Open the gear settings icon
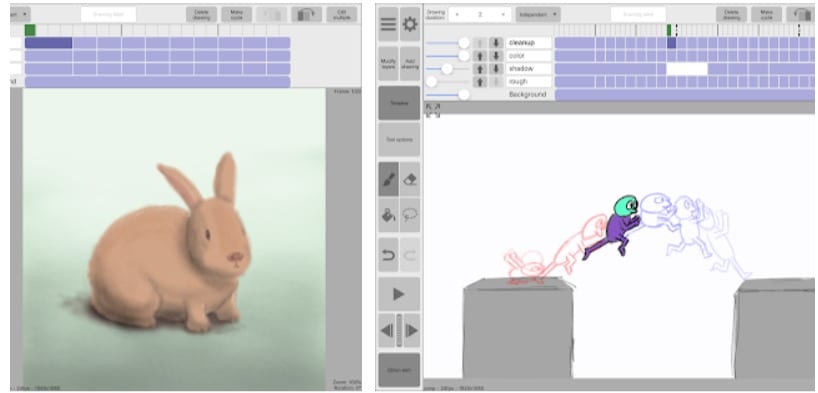The image size is (818, 393). [410, 24]
